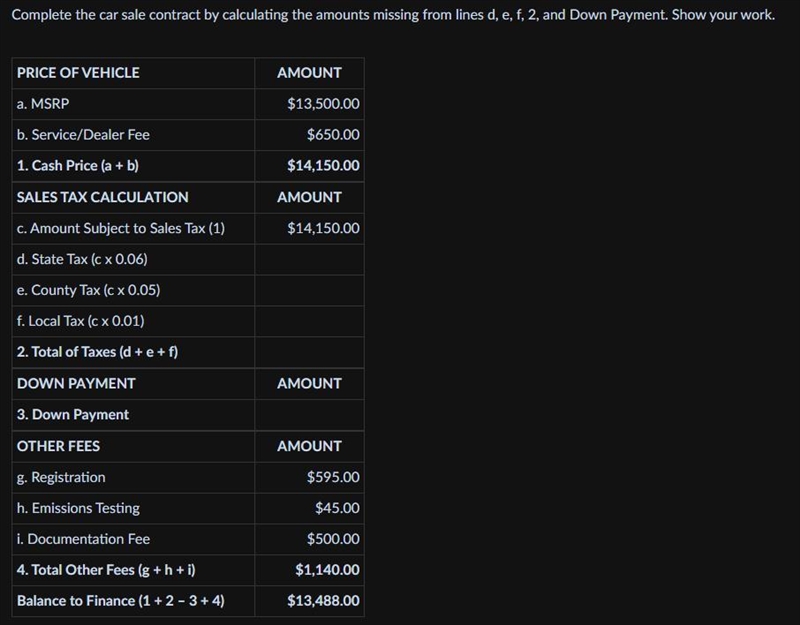The height and width of the screenshot is (625, 800).
Task: Click the empty State Tax amount cell
Action: click(309, 259)
